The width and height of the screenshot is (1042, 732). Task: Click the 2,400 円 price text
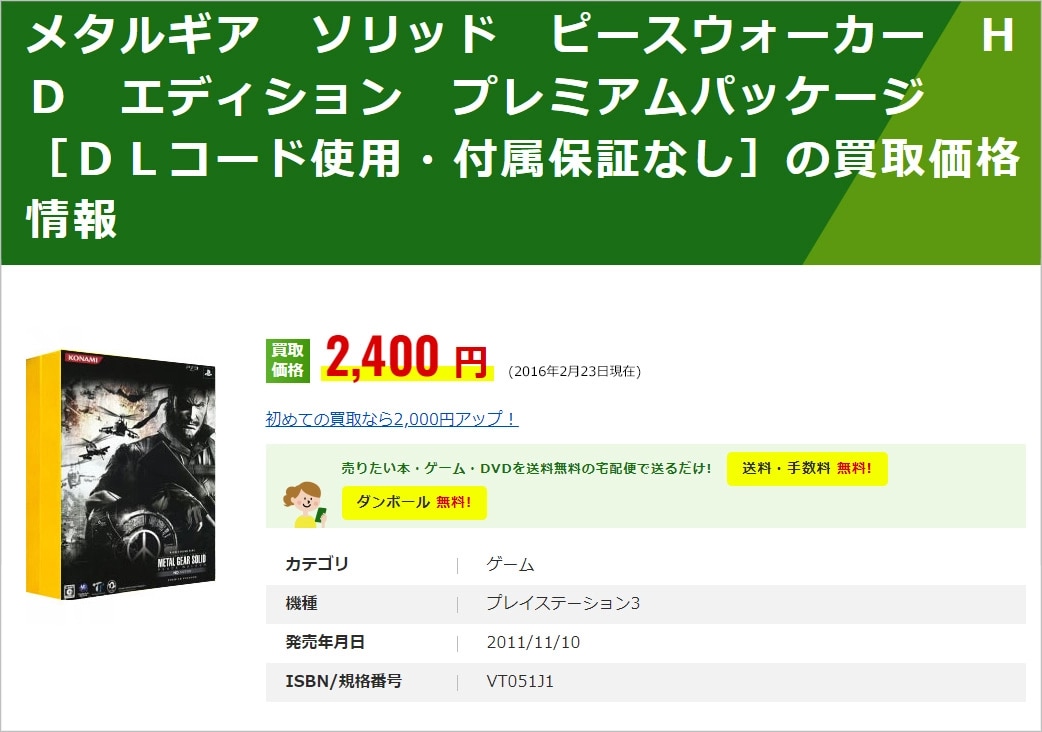[x=407, y=357]
